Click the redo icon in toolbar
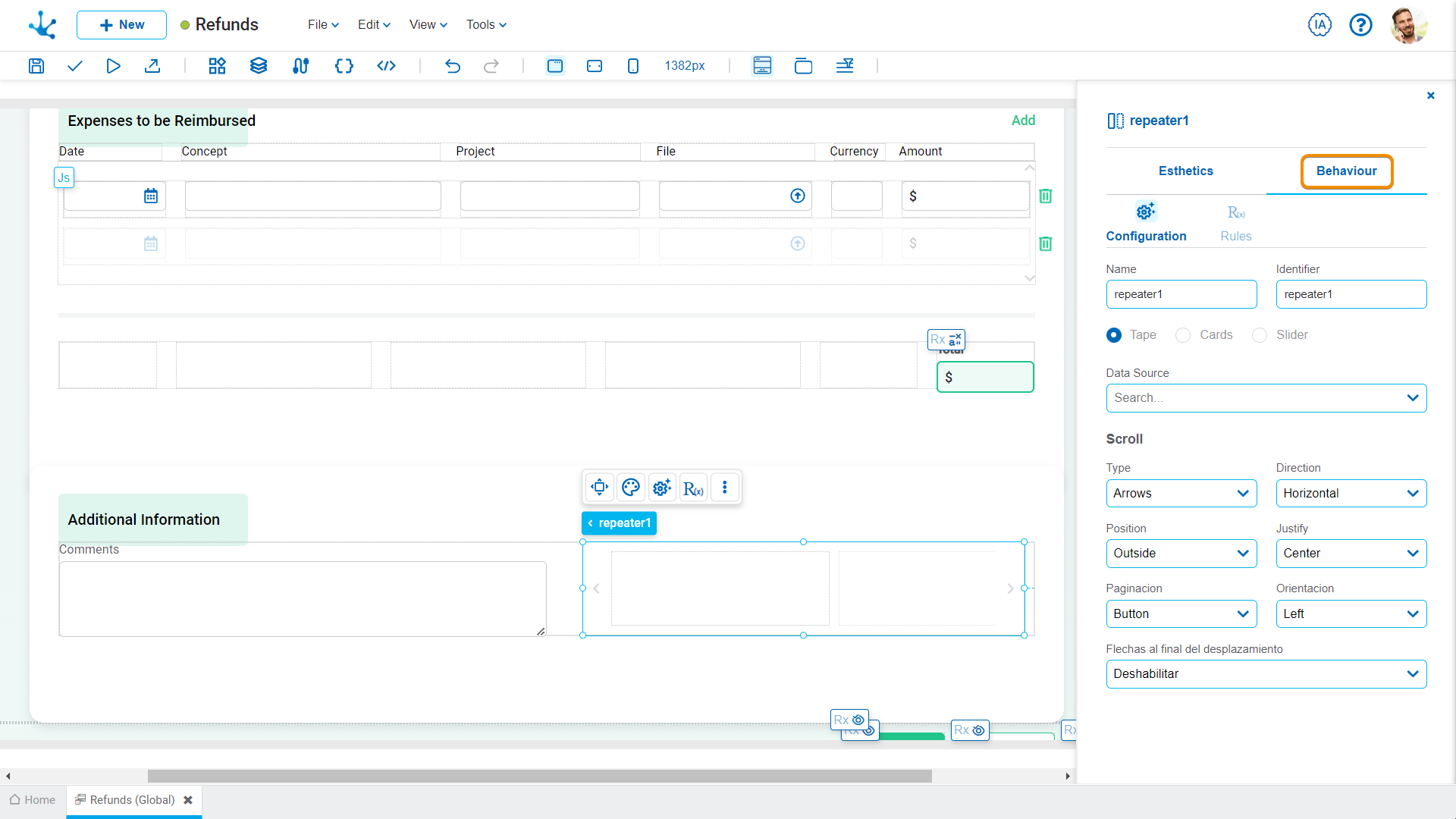The image size is (1456, 819). (492, 65)
